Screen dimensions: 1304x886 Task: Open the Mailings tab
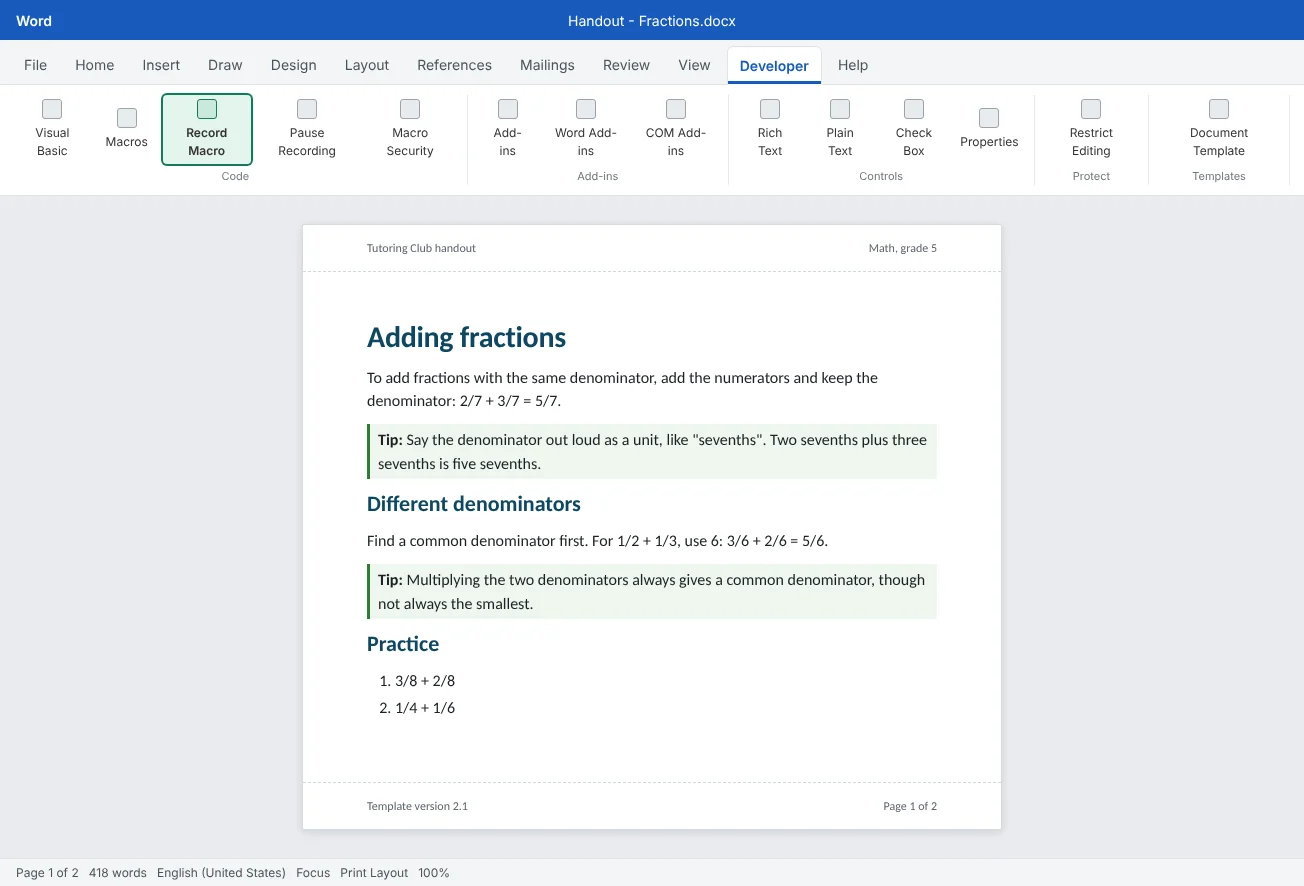(547, 65)
